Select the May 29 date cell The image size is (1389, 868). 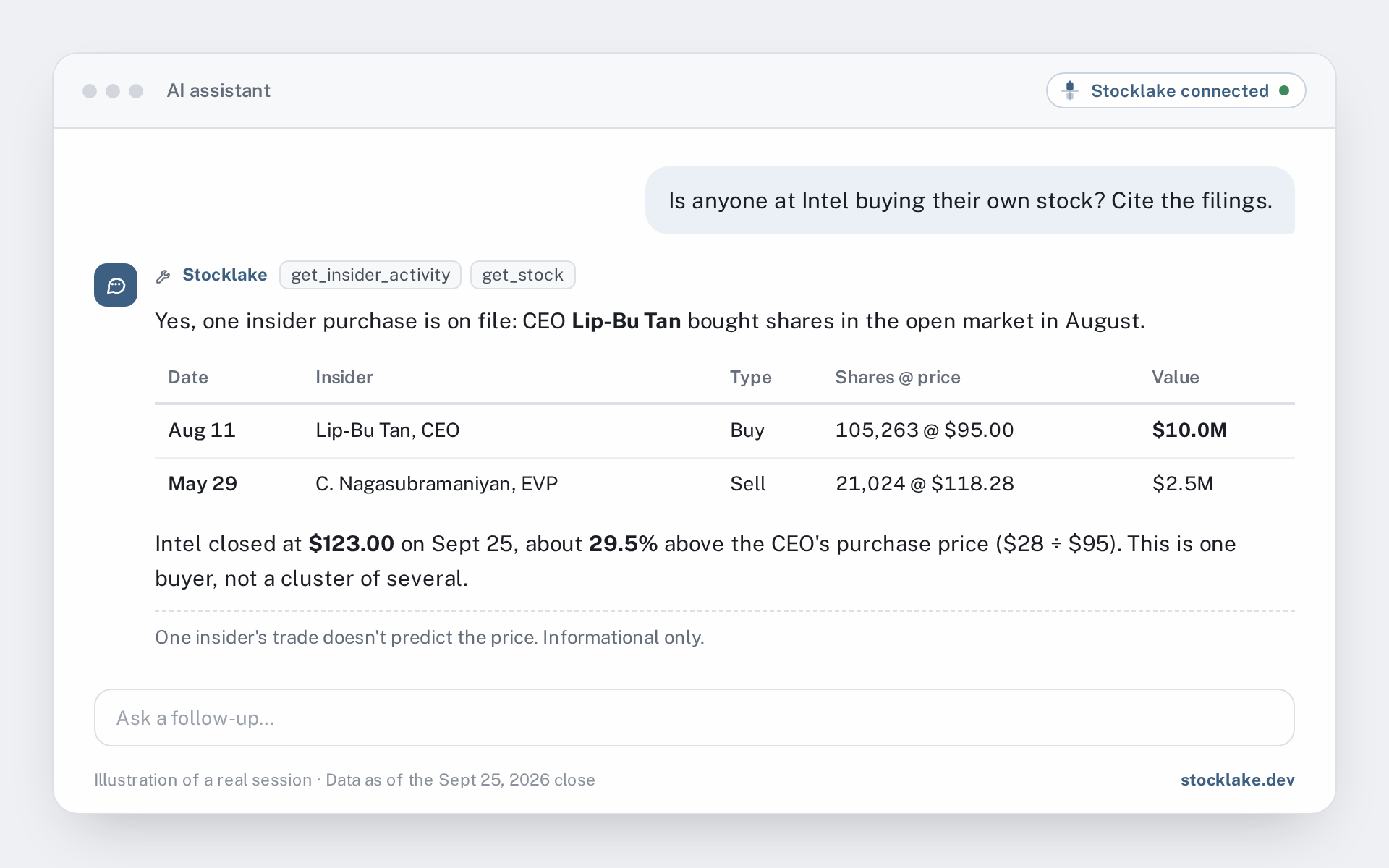tap(203, 484)
